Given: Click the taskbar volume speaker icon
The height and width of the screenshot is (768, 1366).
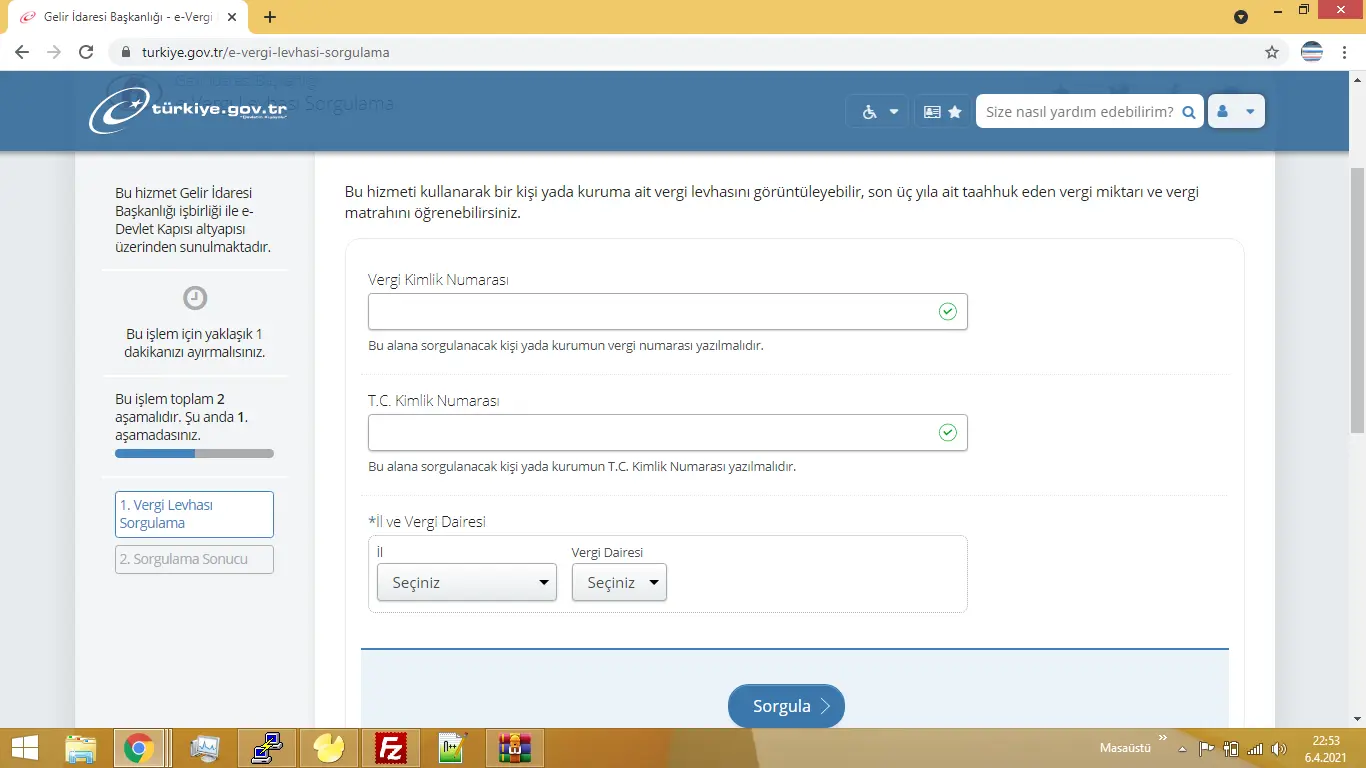Looking at the screenshot, I should coord(1279,749).
